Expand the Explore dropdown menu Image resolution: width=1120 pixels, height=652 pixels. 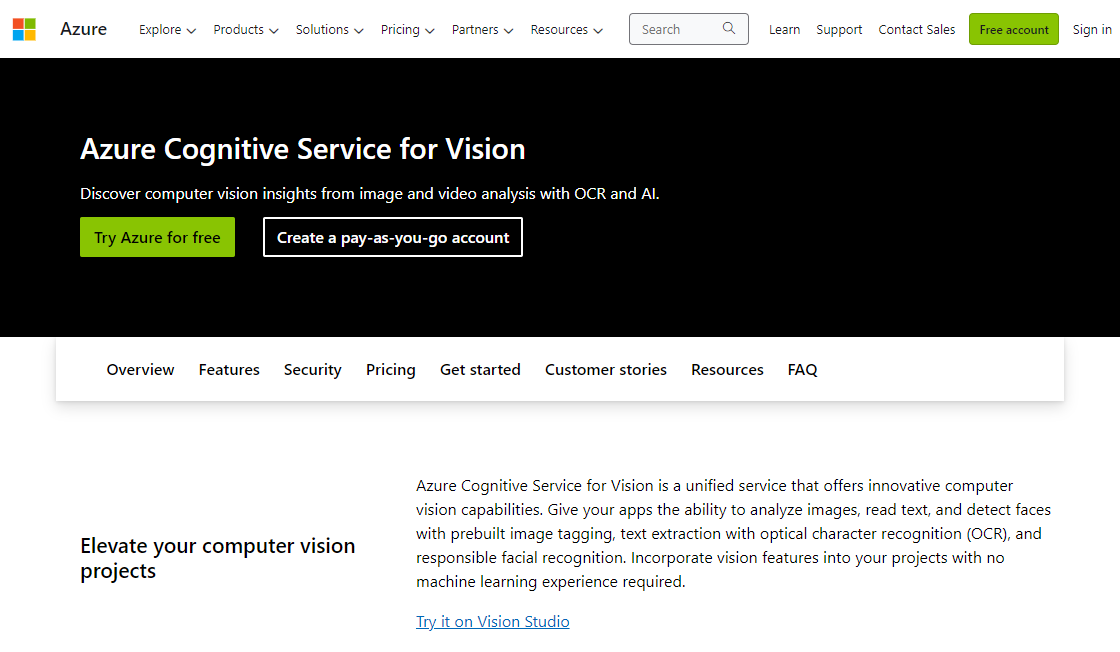[x=167, y=30]
